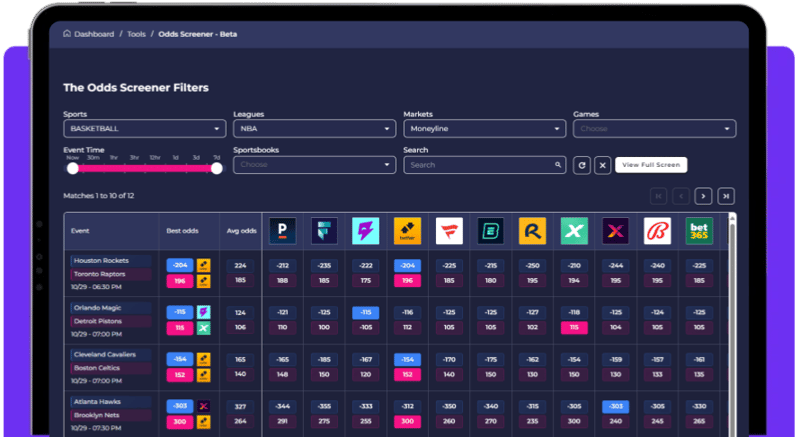Go to previous page of matches
Screen dimensions: 800x437
point(681,196)
